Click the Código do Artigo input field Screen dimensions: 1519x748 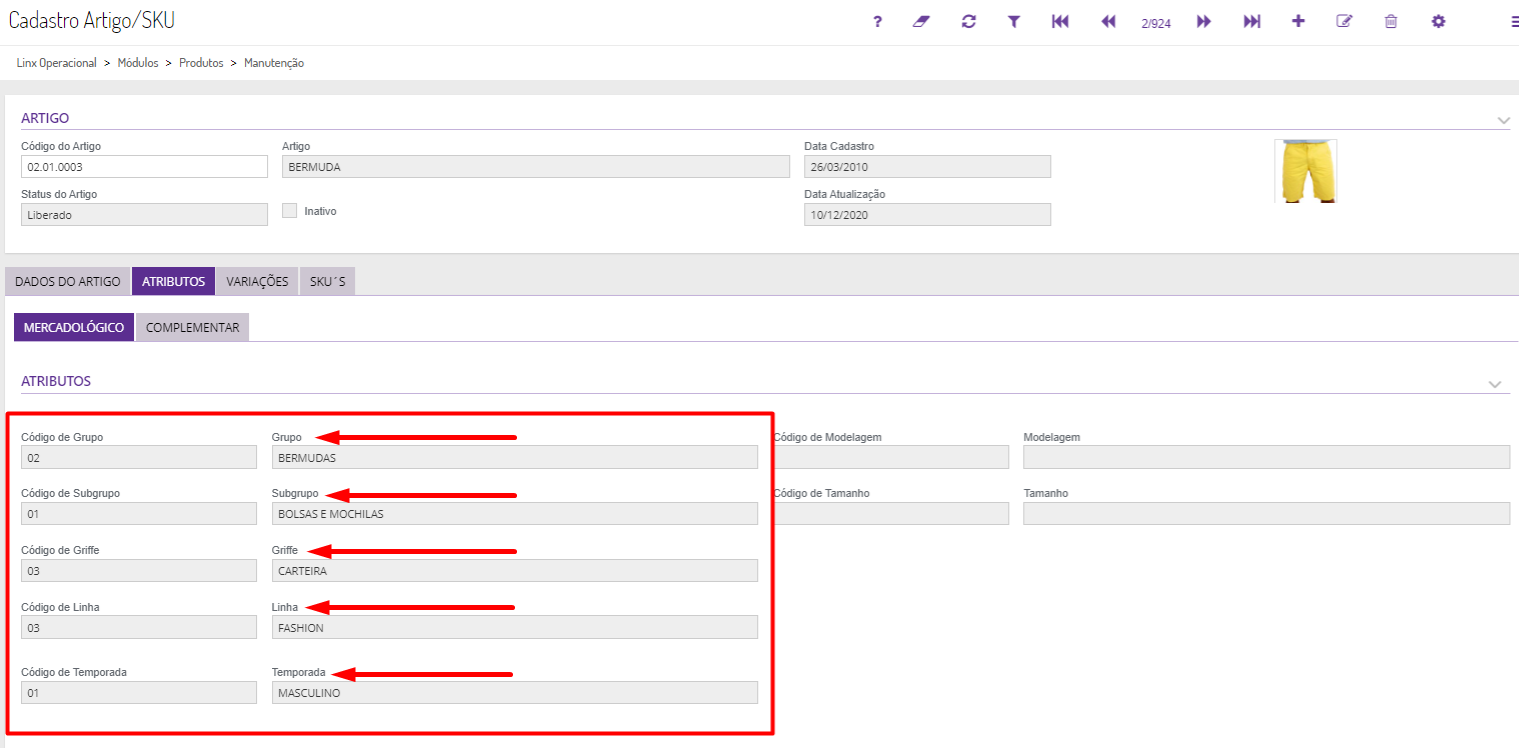pos(144,167)
